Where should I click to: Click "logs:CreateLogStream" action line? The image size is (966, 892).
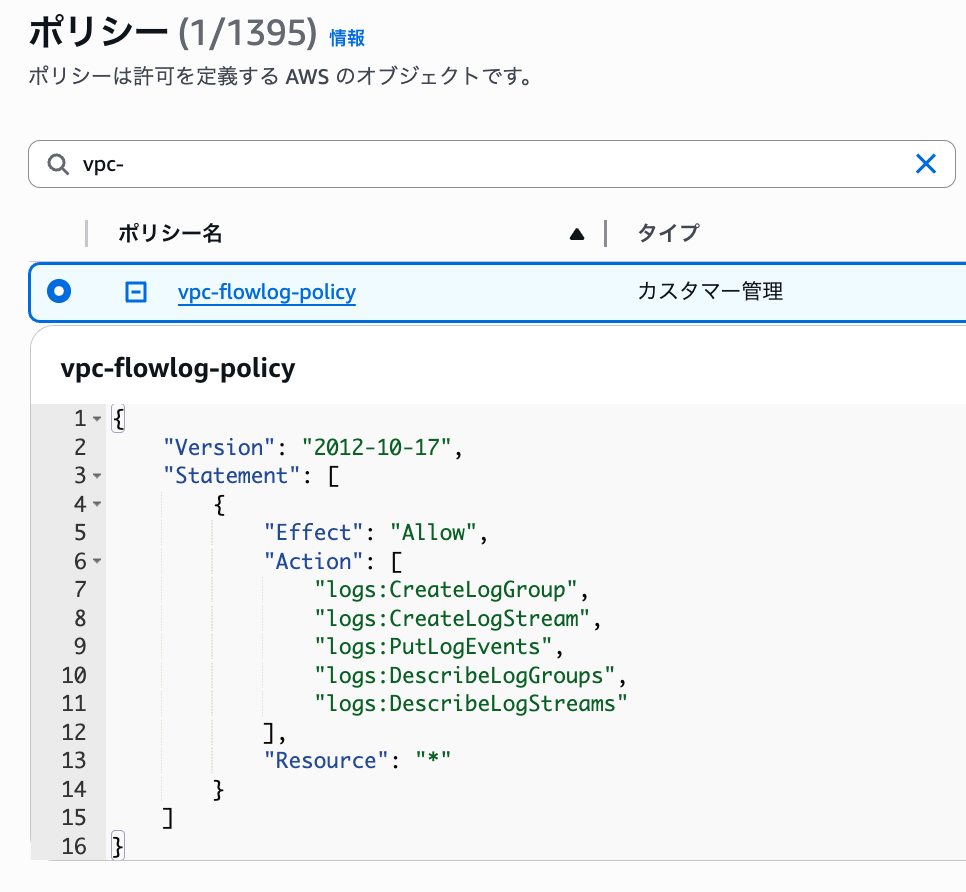click(452, 618)
